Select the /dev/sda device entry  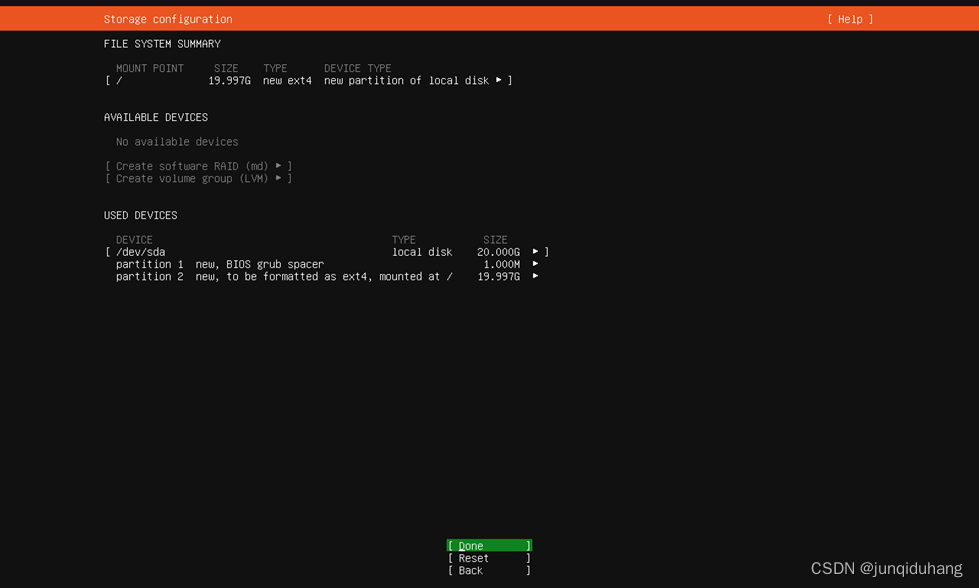pos(141,252)
